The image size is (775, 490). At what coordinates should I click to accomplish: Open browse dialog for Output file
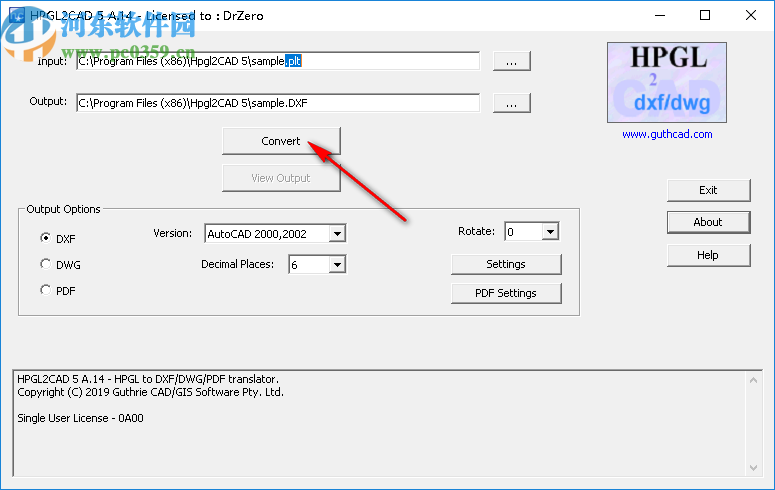click(512, 103)
